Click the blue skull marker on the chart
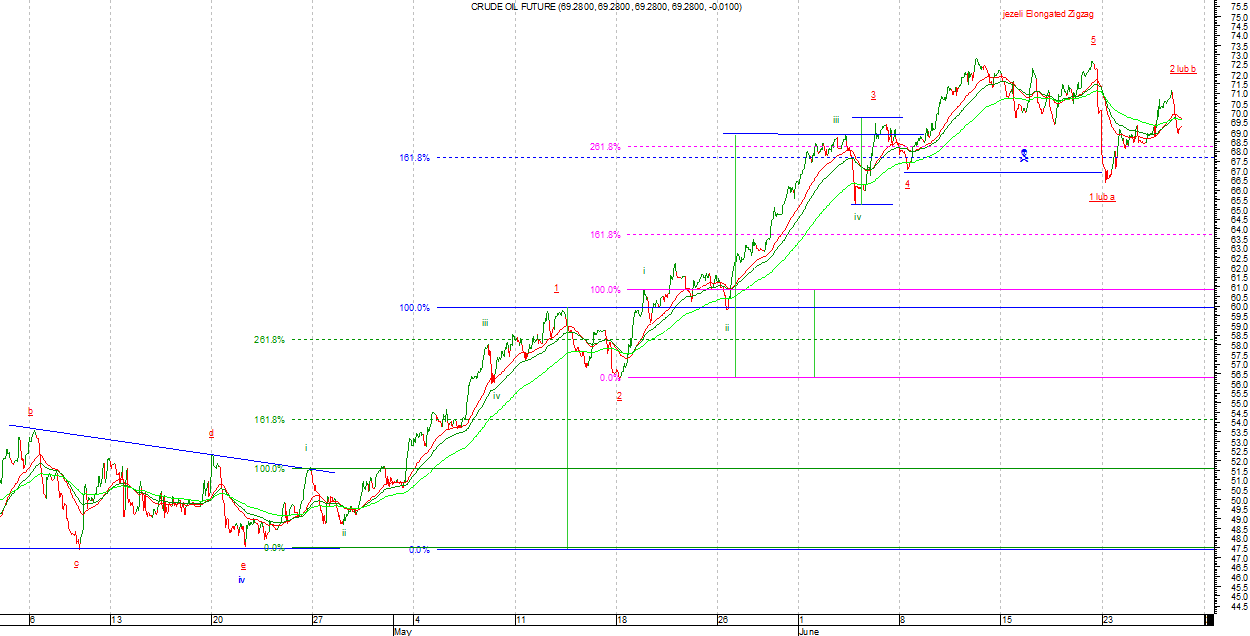 tap(1024, 155)
